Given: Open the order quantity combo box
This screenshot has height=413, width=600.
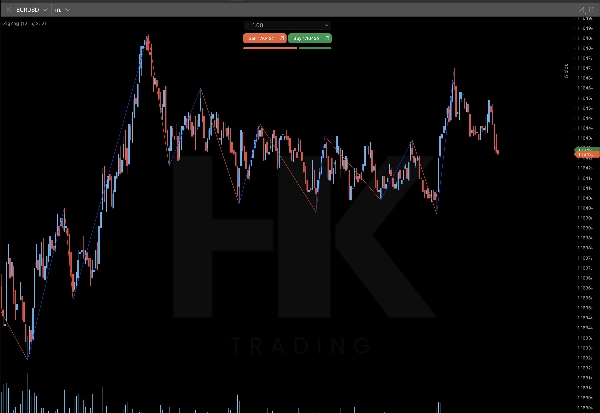Looking at the screenshot, I should pos(287,25).
